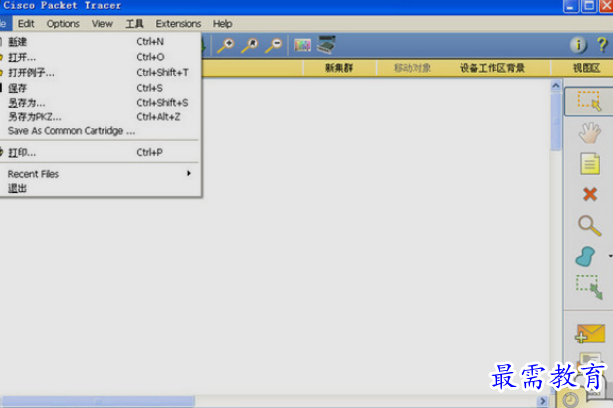Choose the red X Delete tool
Image resolution: width=613 pixels, height=408 pixels.
590,194
